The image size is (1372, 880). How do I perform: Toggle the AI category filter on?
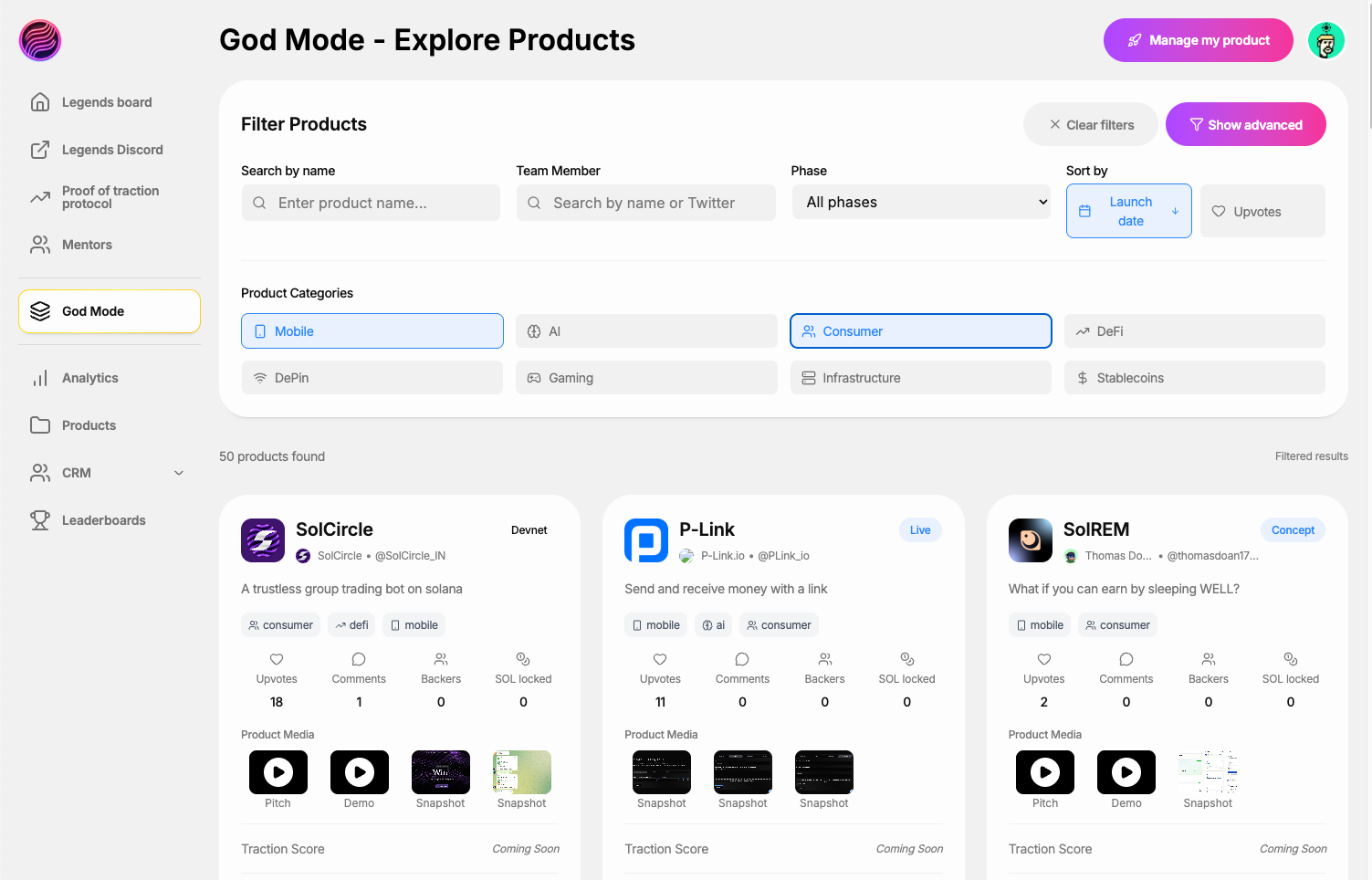pyautogui.click(x=645, y=330)
